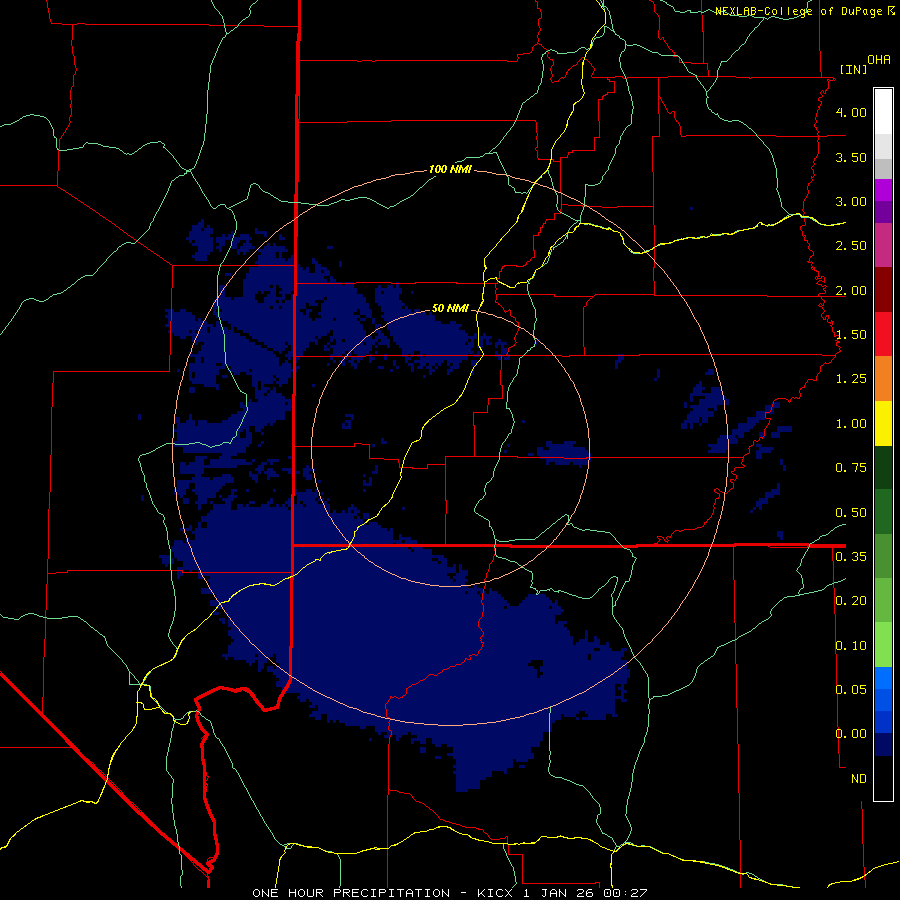Click the '3.50' legend value
900x900 pixels.
[x=851, y=157]
